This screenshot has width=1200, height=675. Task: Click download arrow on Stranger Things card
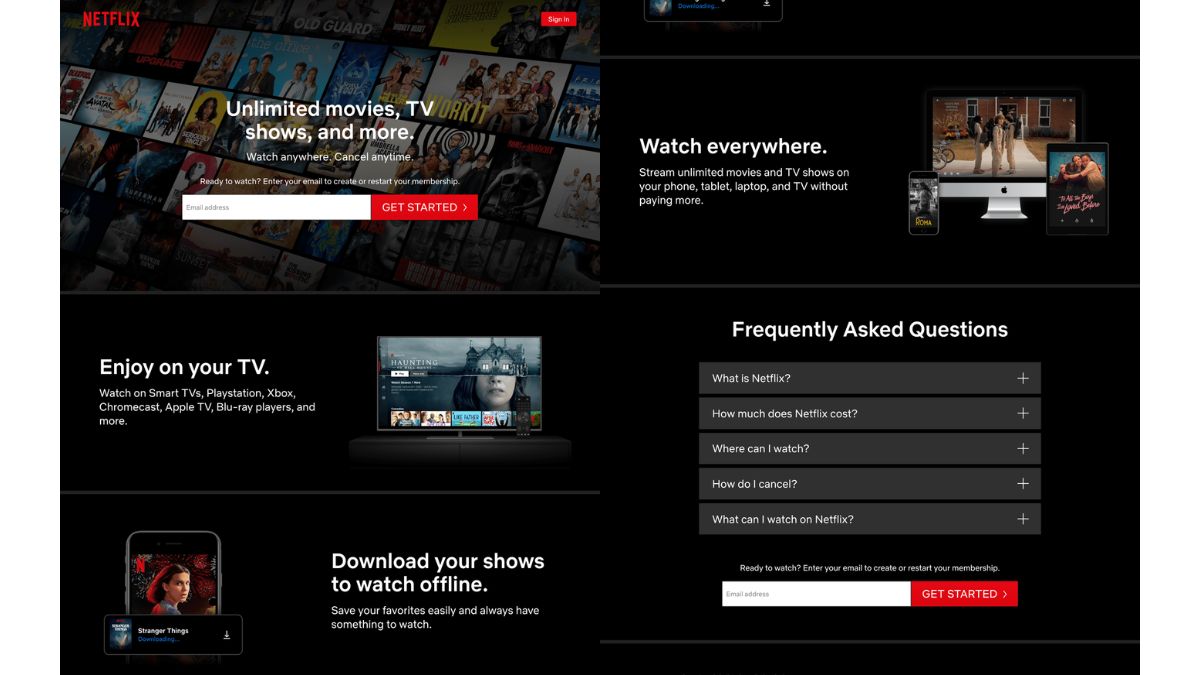click(227, 635)
